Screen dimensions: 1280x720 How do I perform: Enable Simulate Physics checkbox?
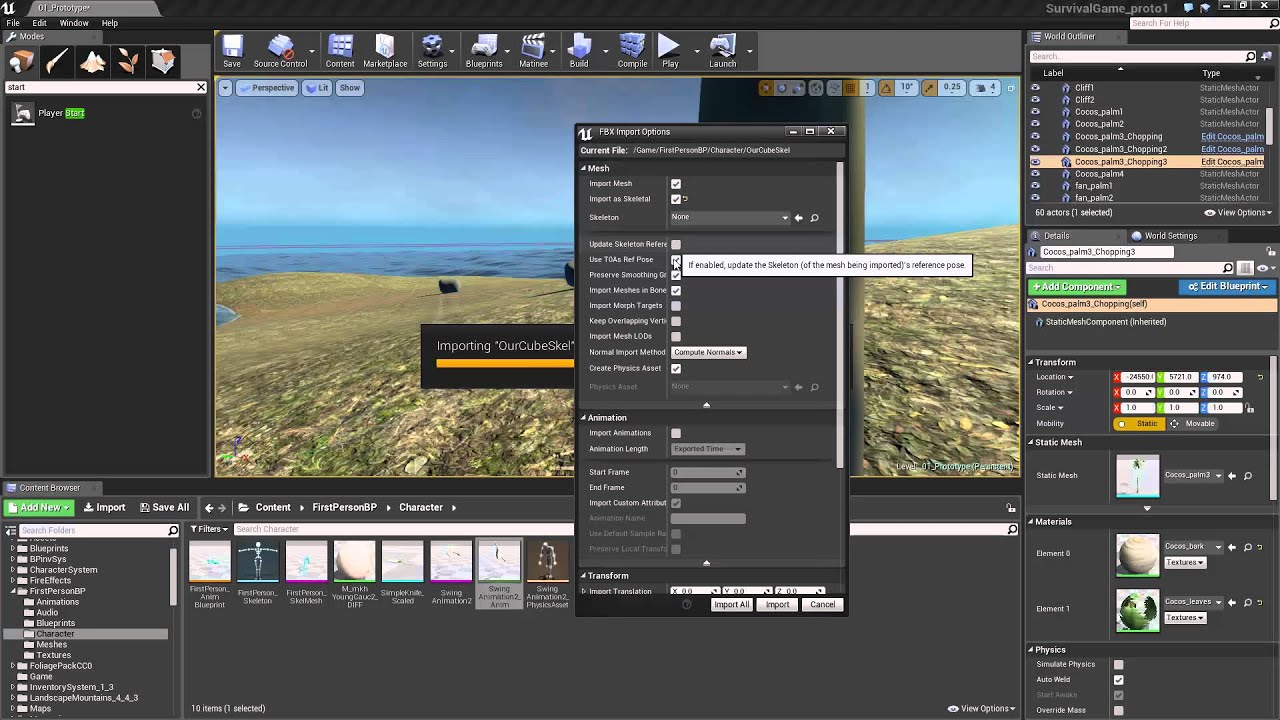(x=1119, y=664)
